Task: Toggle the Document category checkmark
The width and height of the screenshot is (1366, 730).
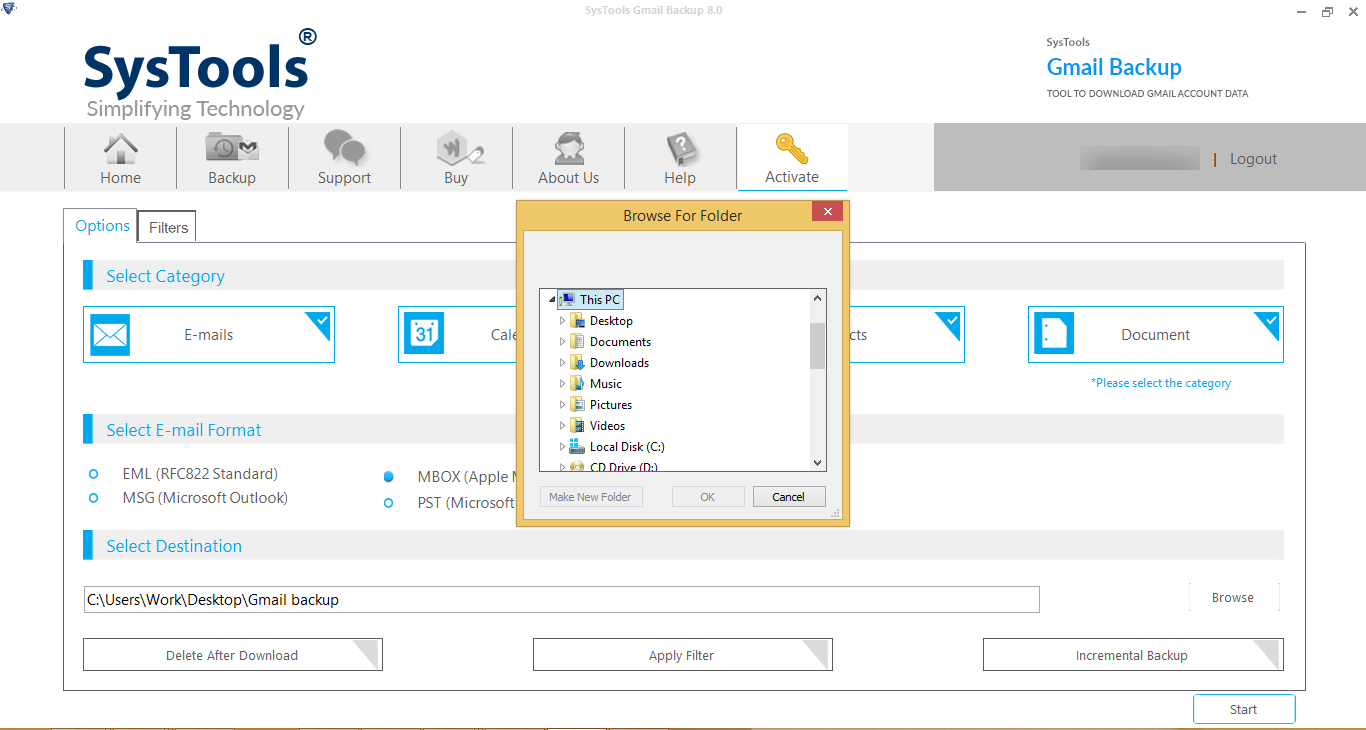Action: click(1269, 322)
